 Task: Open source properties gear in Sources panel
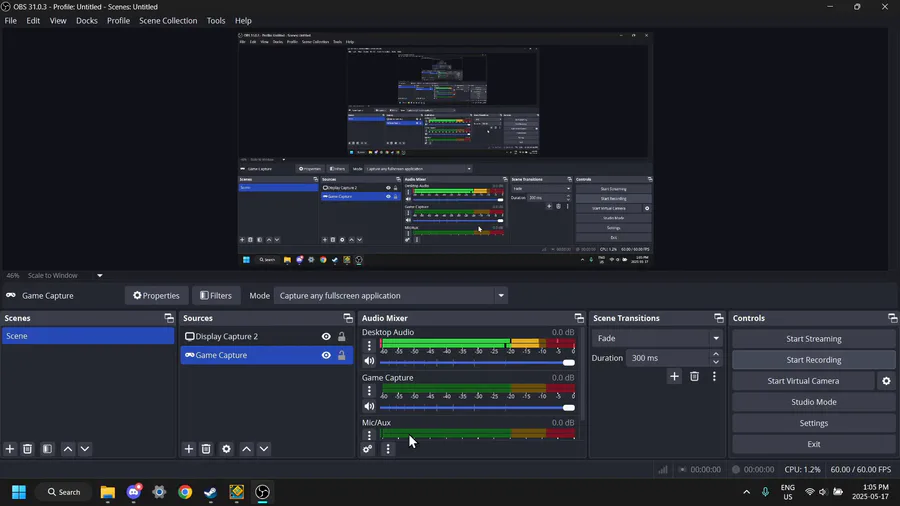[x=227, y=449]
